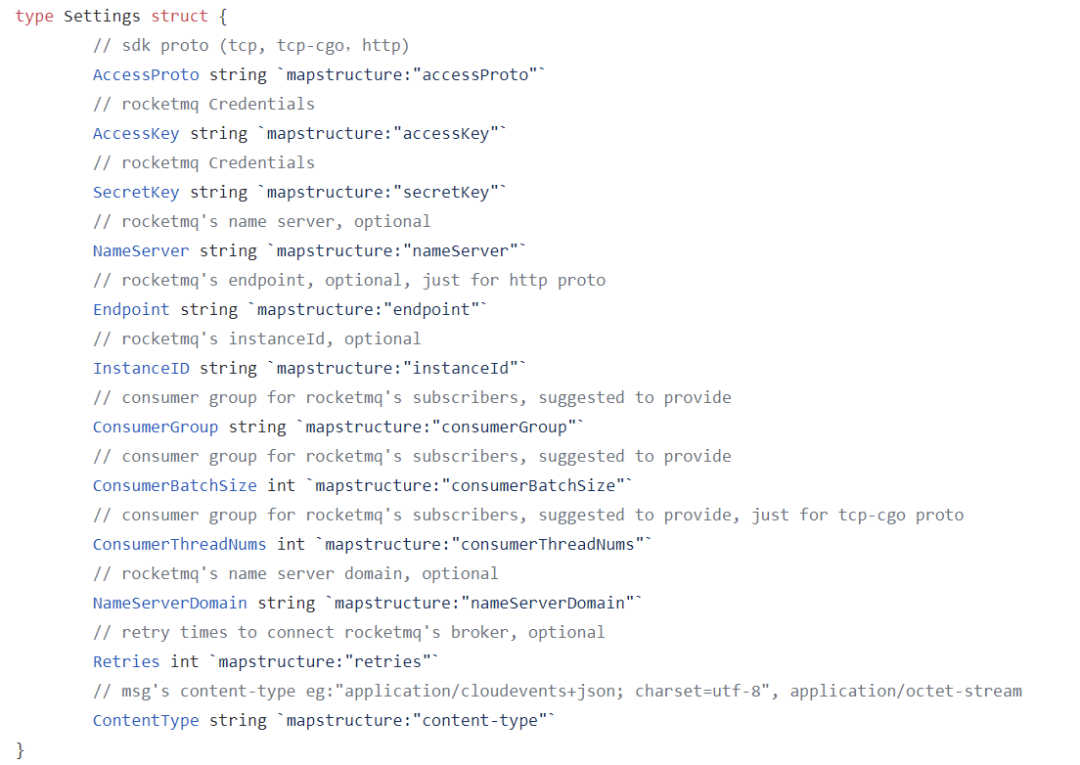Click the AccessProto field name

[x=146, y=75]
